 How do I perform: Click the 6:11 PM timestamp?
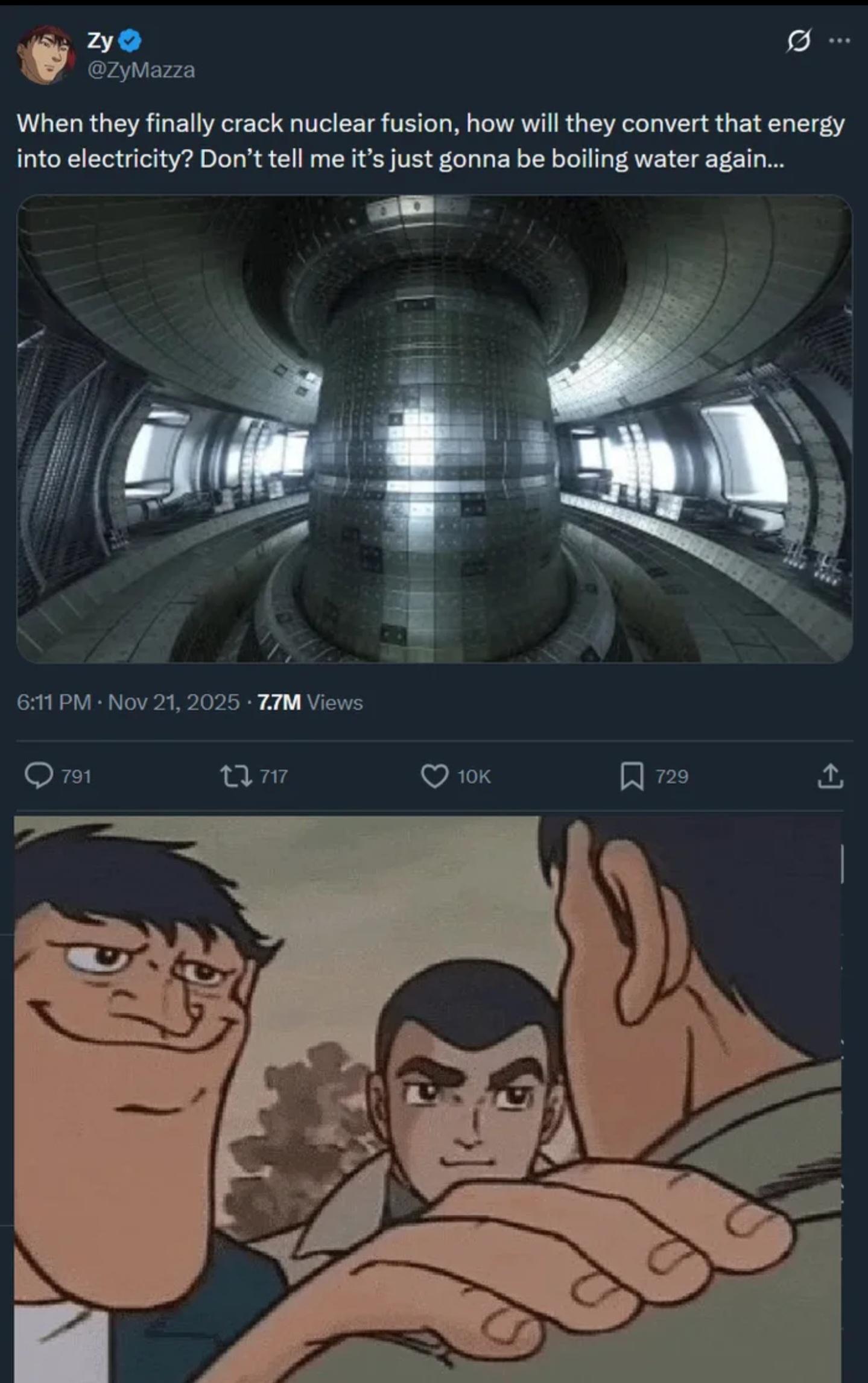[54, 702]
